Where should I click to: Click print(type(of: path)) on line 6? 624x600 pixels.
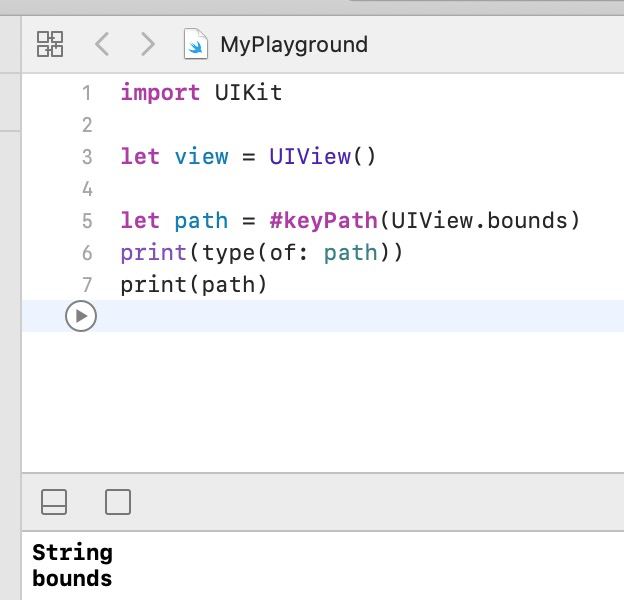[261, 253]
